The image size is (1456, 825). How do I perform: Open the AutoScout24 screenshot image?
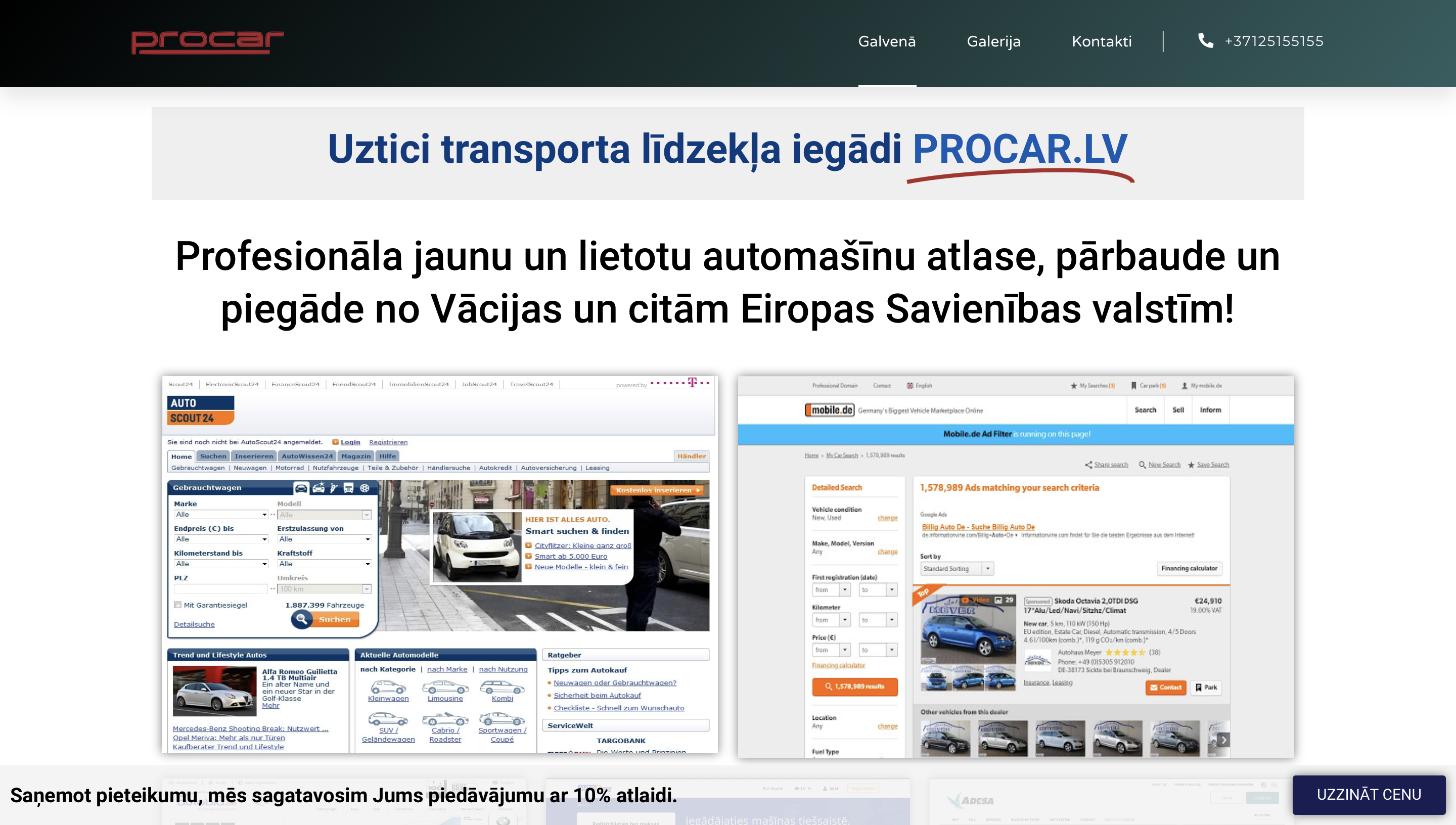coord(440,564)
